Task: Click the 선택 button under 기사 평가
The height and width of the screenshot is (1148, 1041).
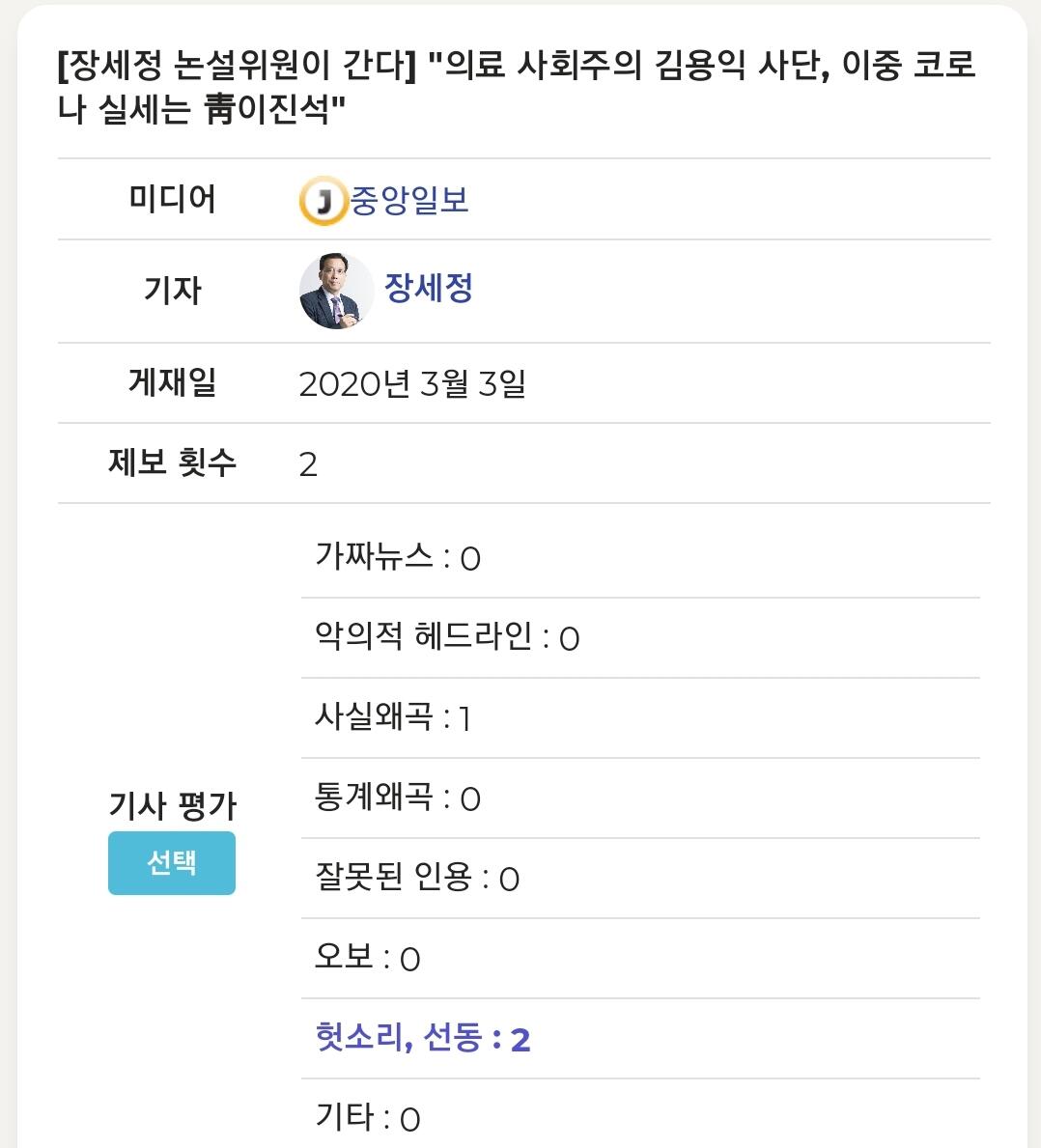Action: click(172, 862)
